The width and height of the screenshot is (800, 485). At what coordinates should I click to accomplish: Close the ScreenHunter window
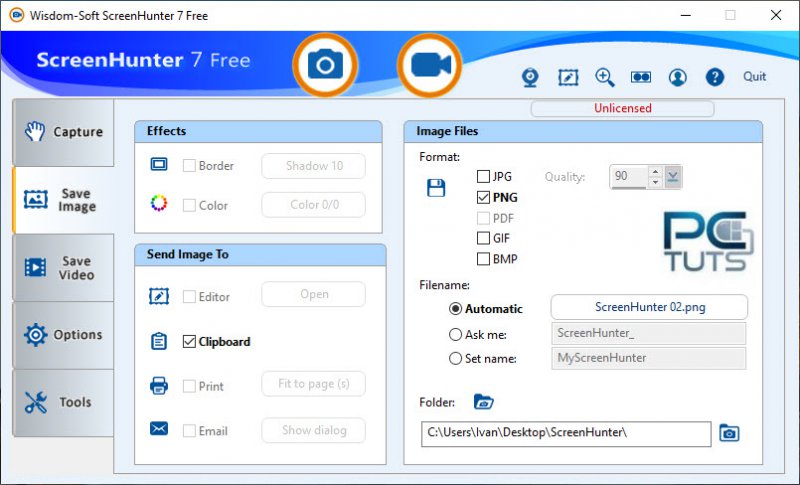click(x=776, y=15)
